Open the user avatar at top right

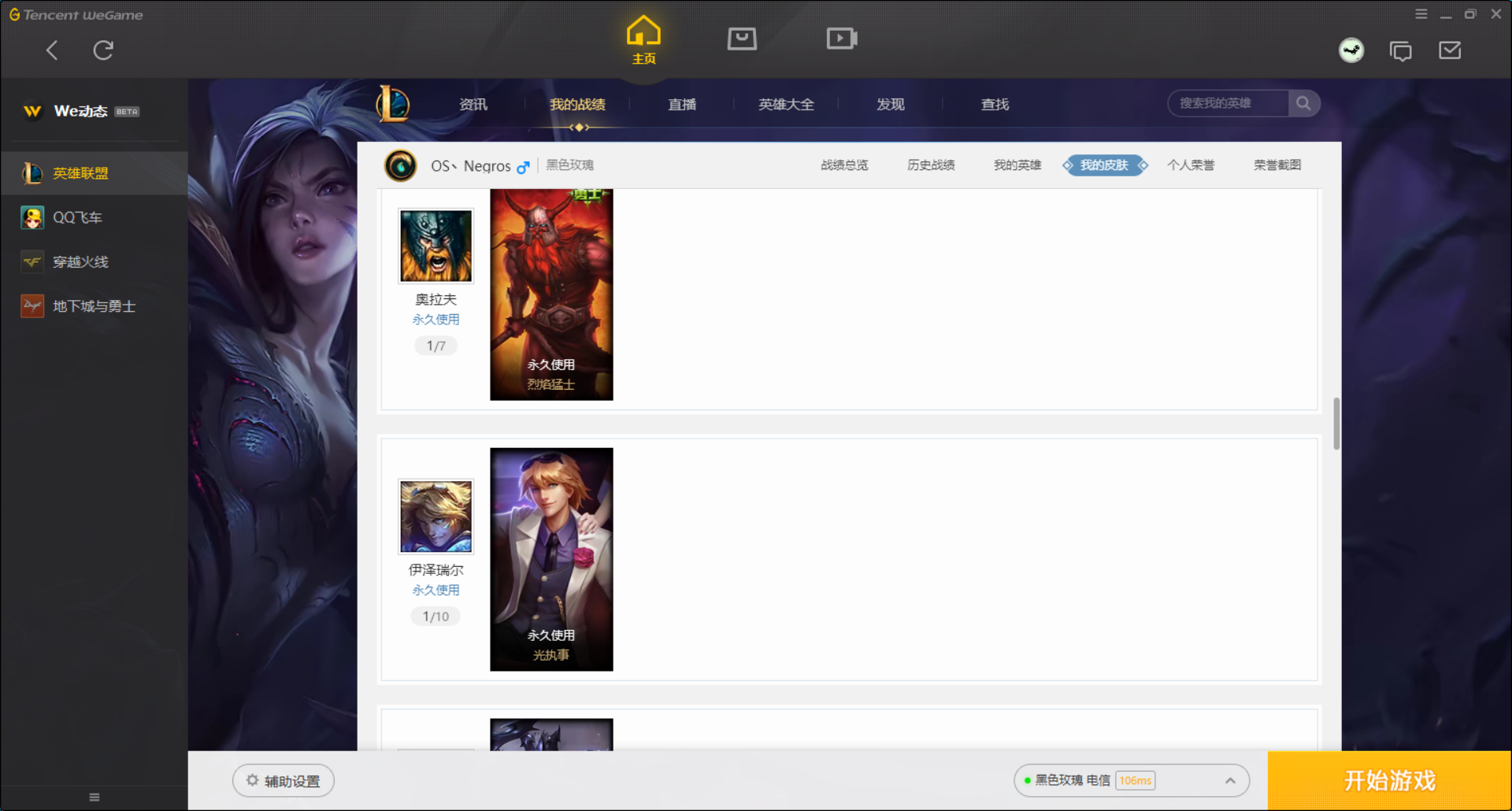(1351, 50)
